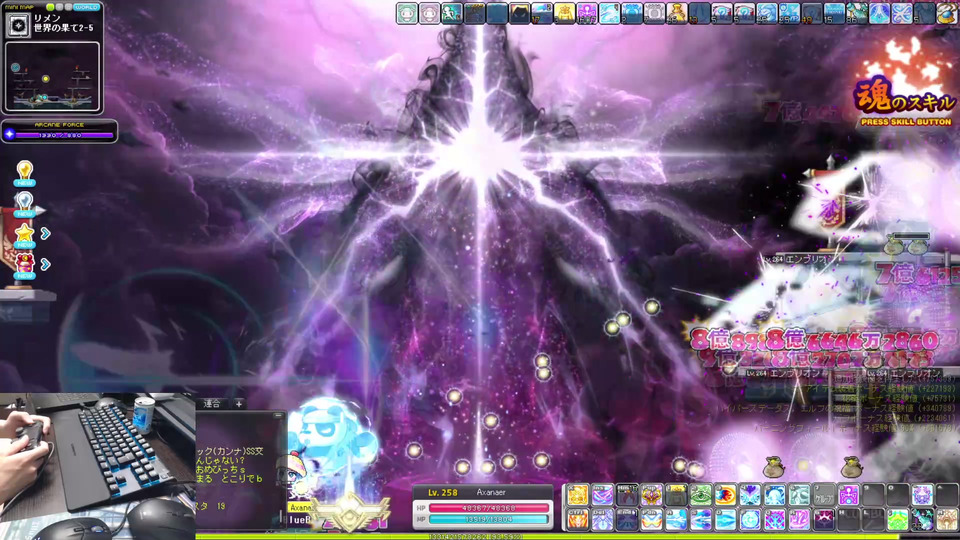The image size is (960, 540).
Task: Click the running figure buff icon
Action: click(x=452, y=13)
